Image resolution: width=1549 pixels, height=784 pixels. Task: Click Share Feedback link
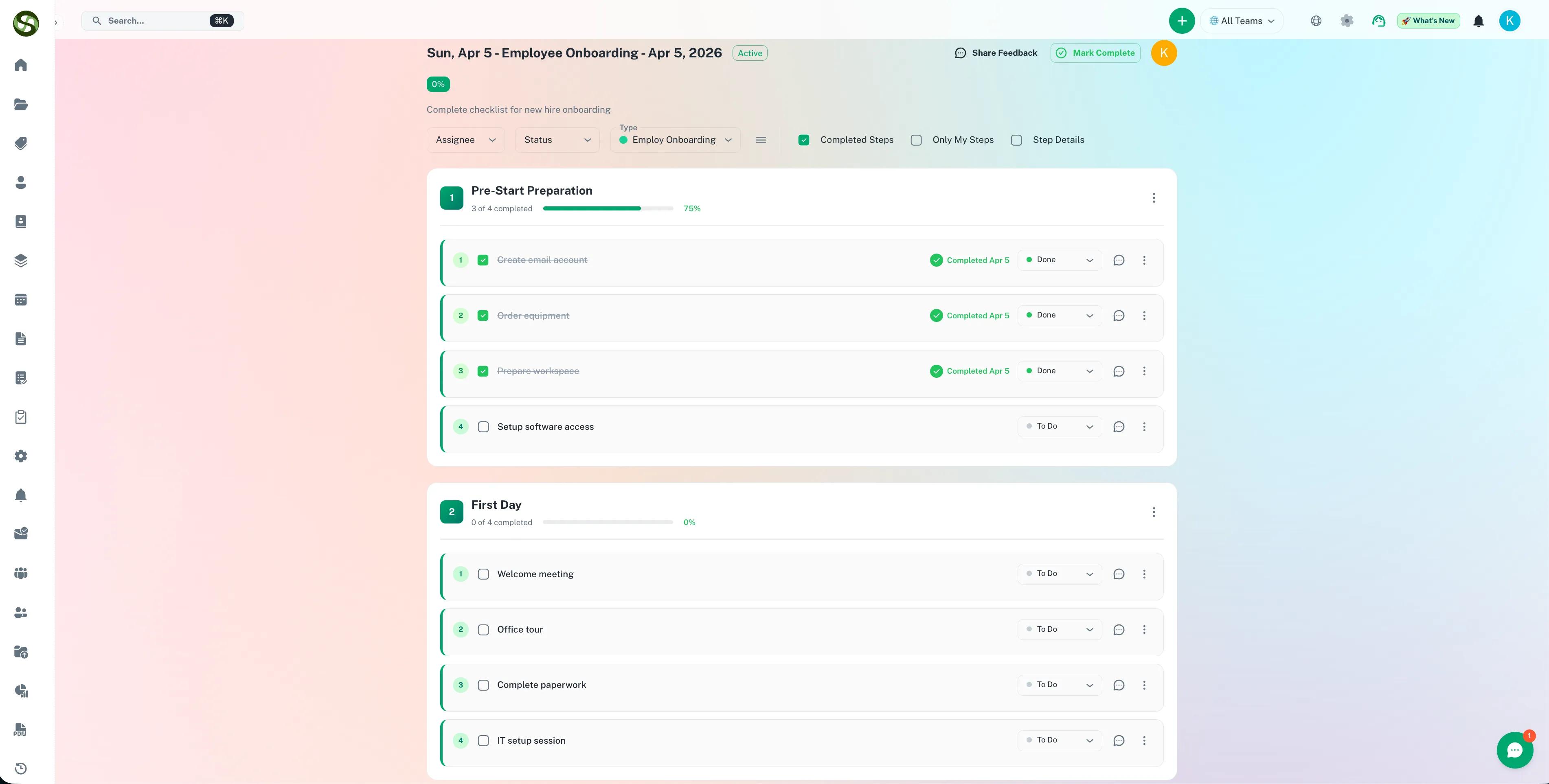tap(996, 53)
